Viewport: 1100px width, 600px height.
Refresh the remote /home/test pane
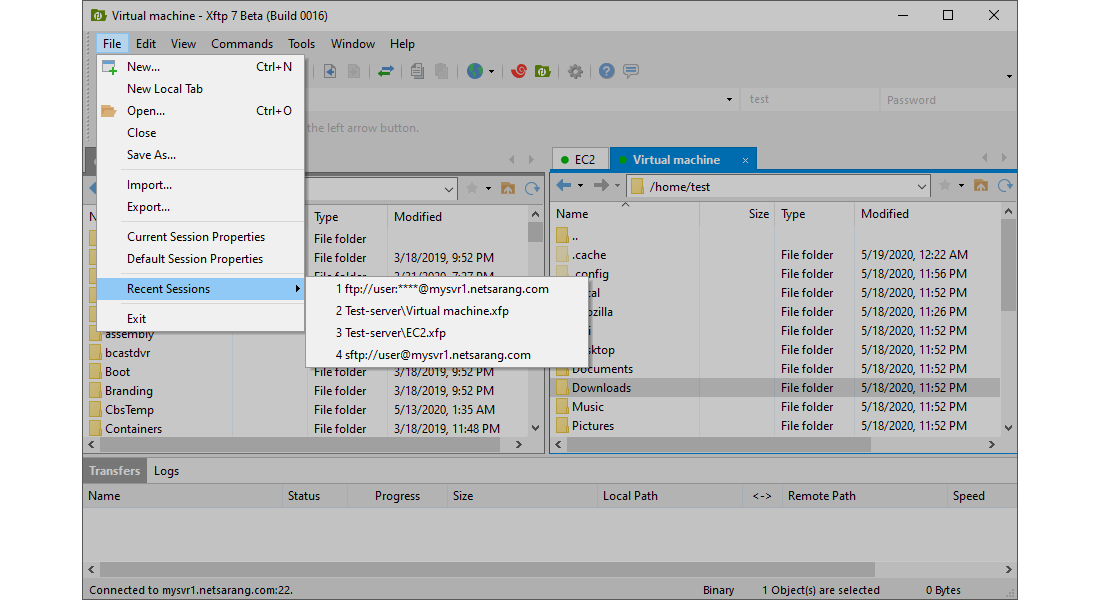pos(1005,186)
